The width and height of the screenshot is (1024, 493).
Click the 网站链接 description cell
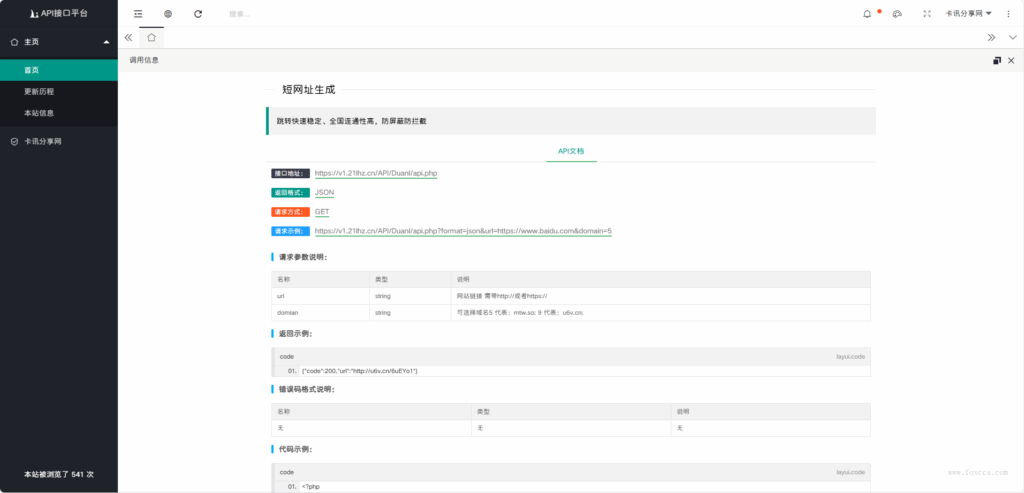(660, 296)
